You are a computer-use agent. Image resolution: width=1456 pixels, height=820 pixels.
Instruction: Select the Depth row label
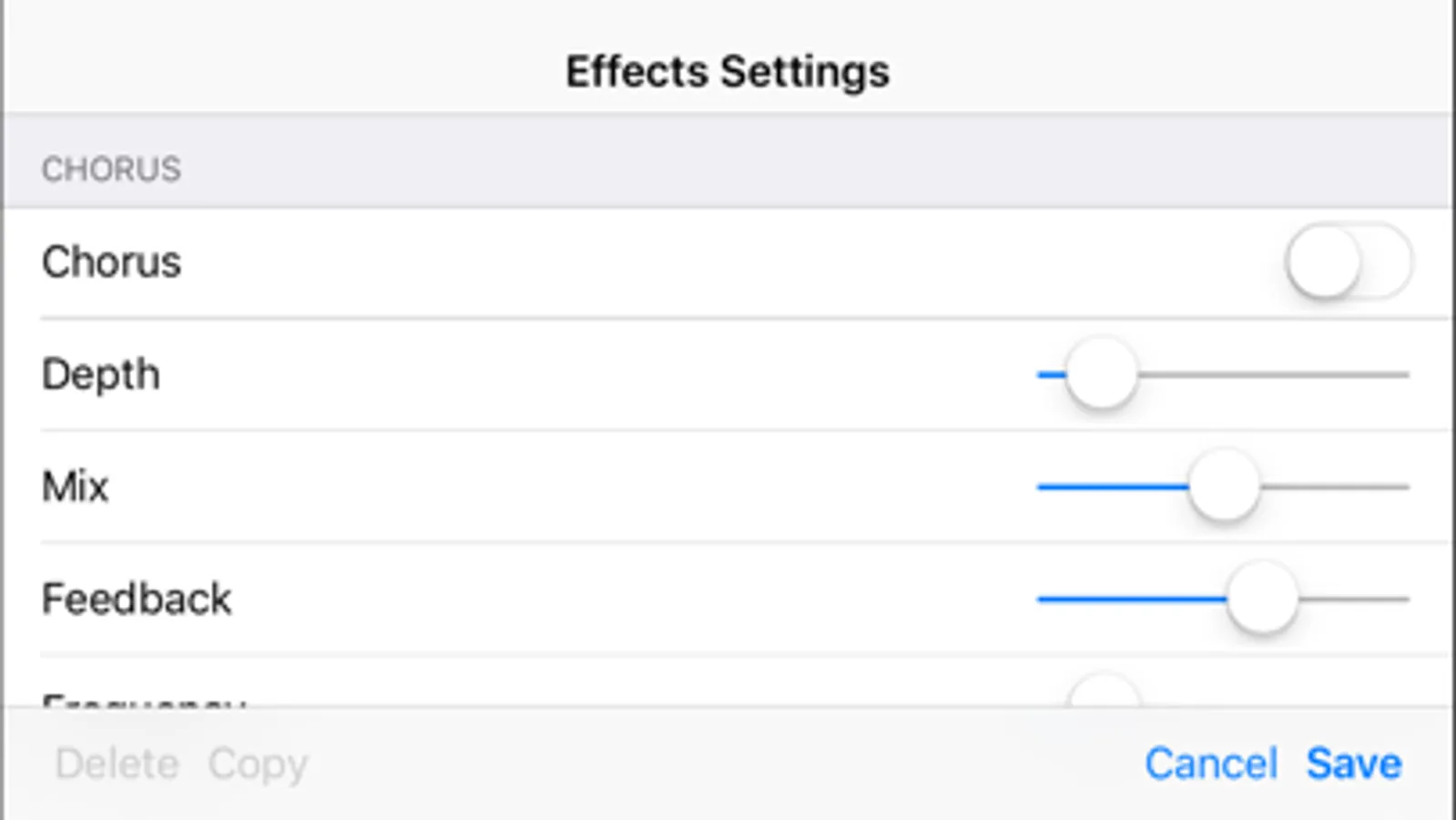pyautogui.click(x=101, y=374)
